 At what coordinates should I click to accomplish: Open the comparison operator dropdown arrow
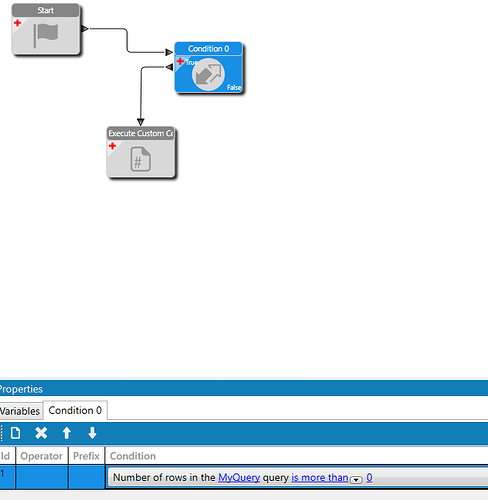[x=356, y=480]
